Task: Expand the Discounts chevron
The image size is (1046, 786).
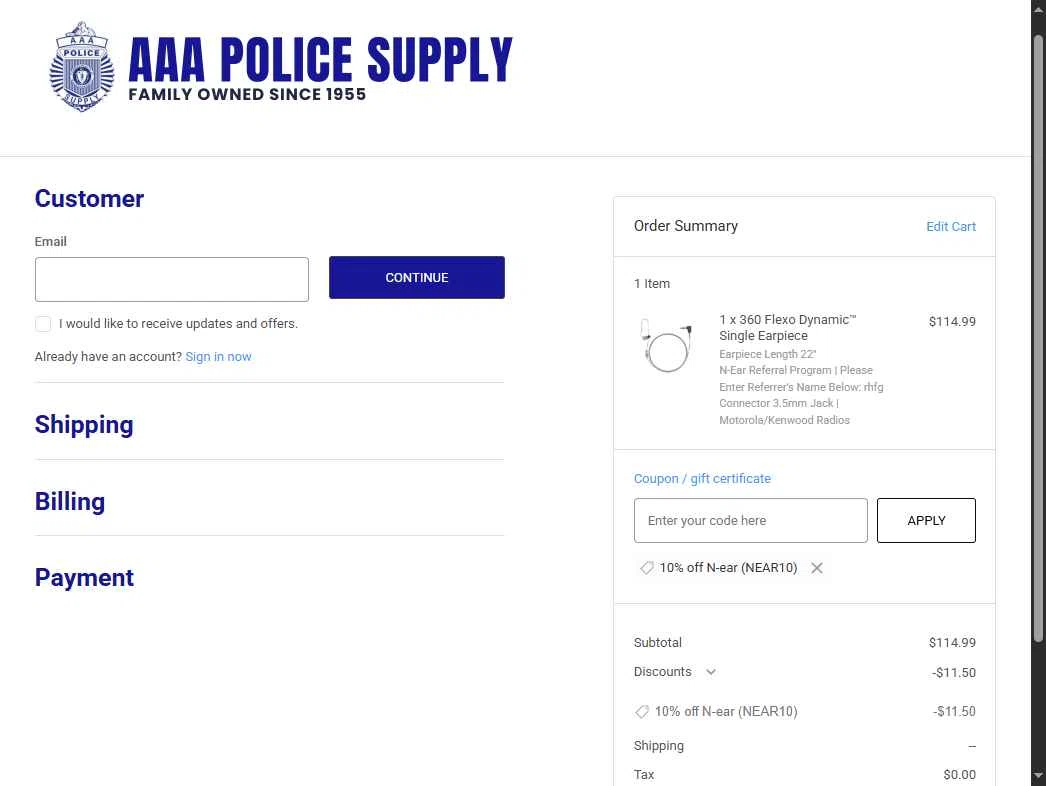Action: 711,672
